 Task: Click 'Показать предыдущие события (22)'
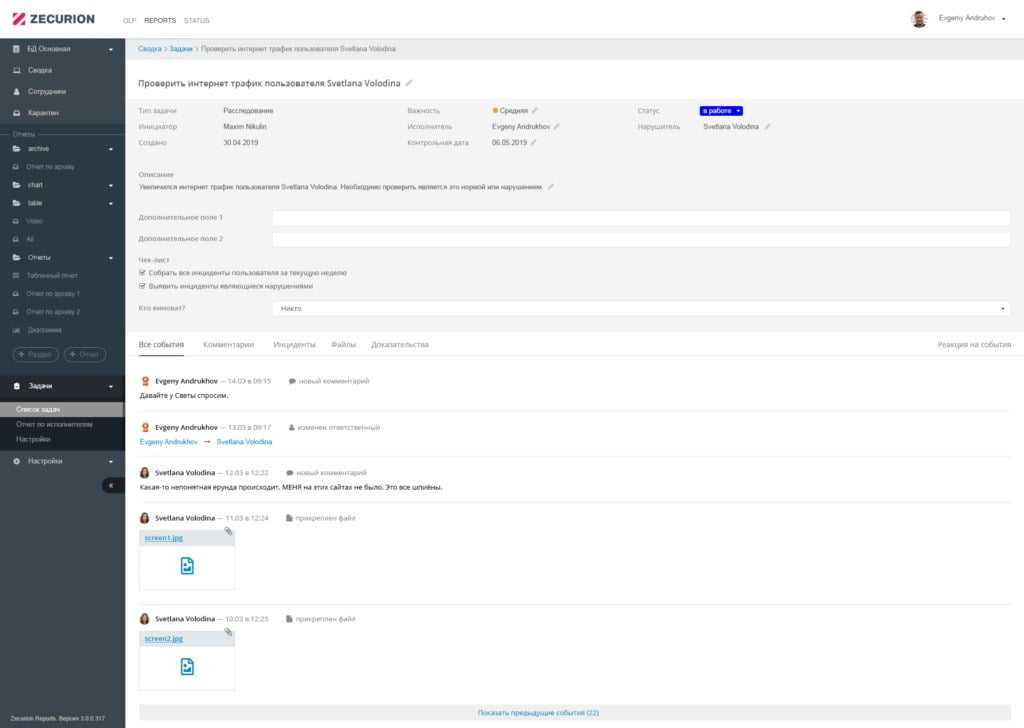(x=538, y=713)
